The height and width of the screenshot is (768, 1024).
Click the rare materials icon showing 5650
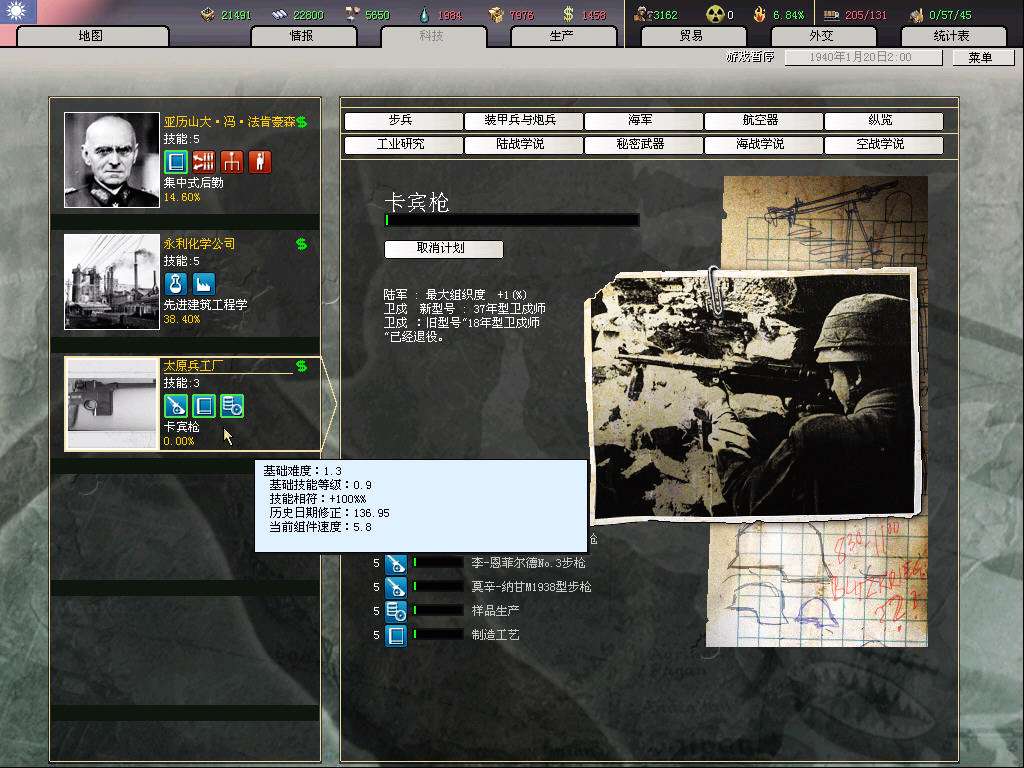click(353, 14)
